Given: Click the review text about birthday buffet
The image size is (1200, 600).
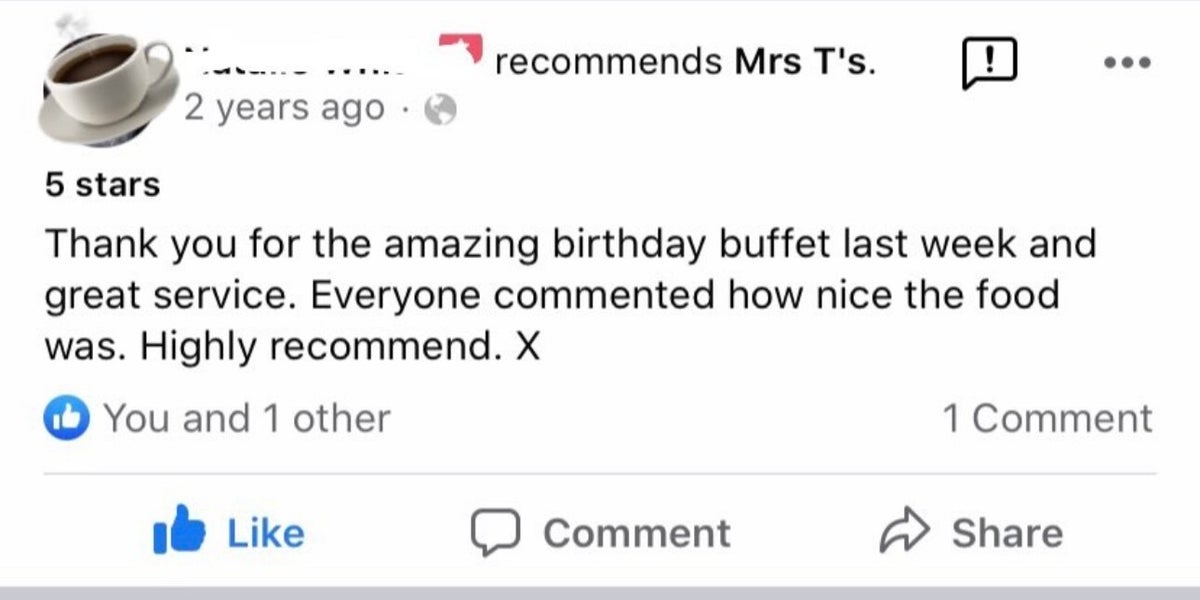Looking at the screenshot, I should click(x=570, y=295).
